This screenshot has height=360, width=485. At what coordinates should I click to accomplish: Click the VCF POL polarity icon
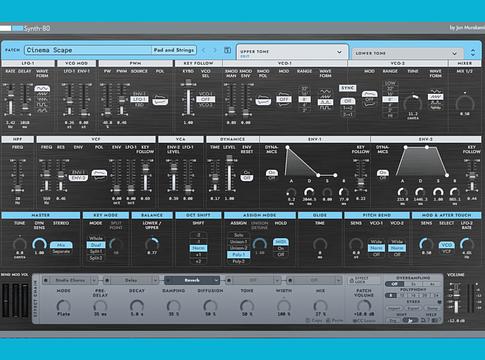pos(99,174)
